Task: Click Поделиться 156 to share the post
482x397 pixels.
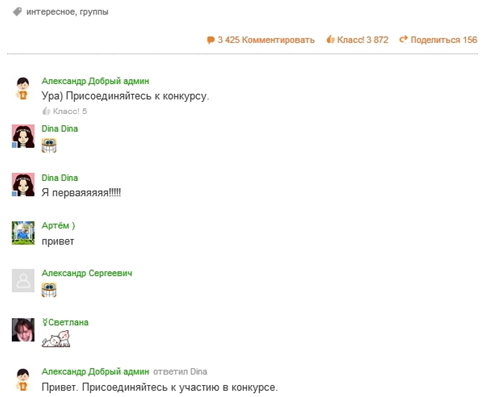Action: [444, 40]
